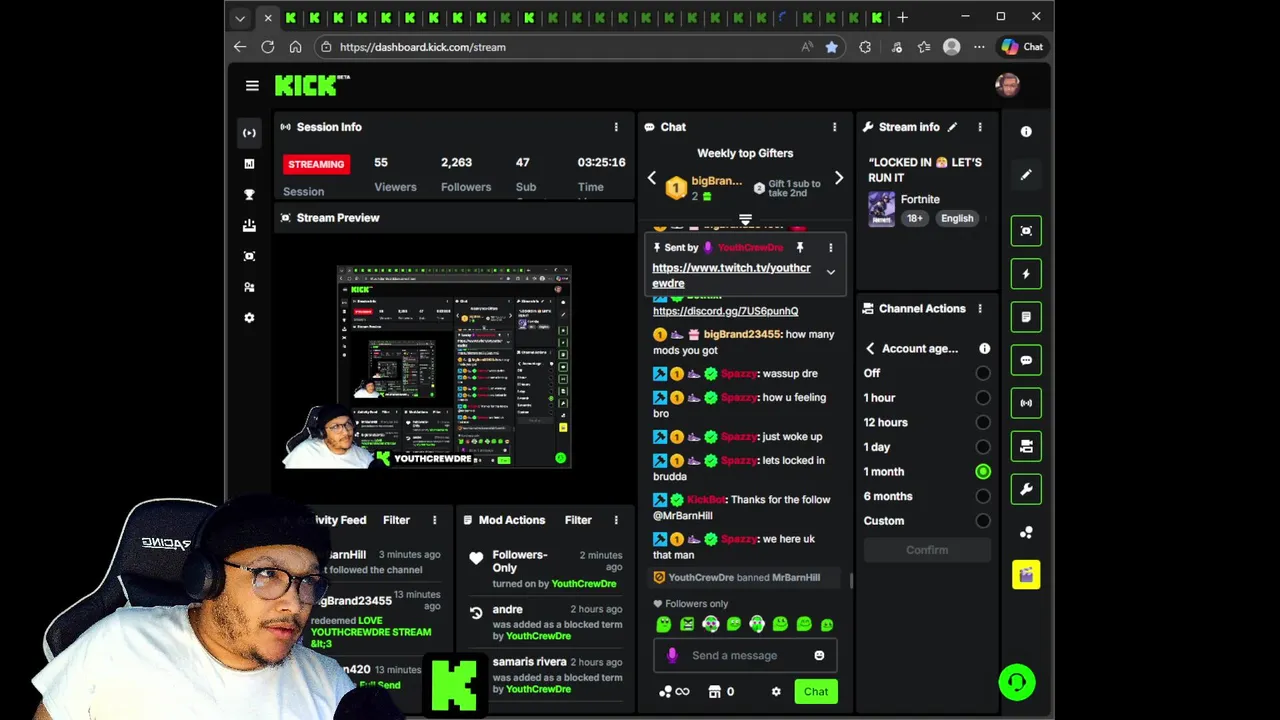1280x720 pixels.
Task: Open the hamburger menu next to KICK logo
Action: (252, 86)
